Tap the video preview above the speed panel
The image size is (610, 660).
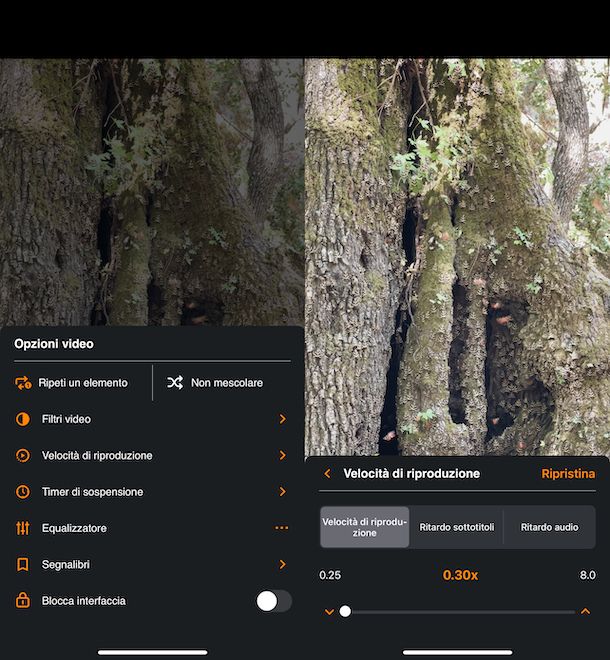coord(457,257)
